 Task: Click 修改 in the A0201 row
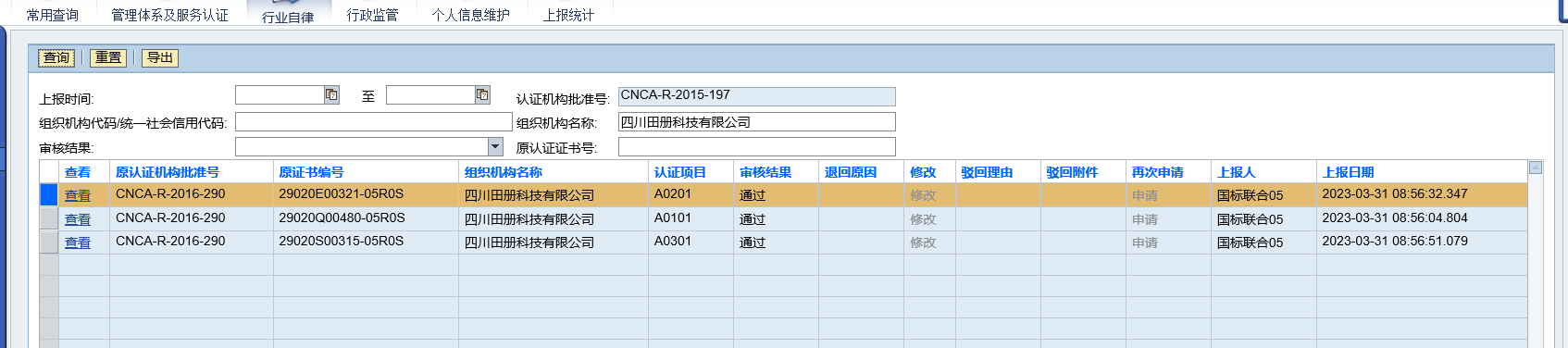click(923, 195)
